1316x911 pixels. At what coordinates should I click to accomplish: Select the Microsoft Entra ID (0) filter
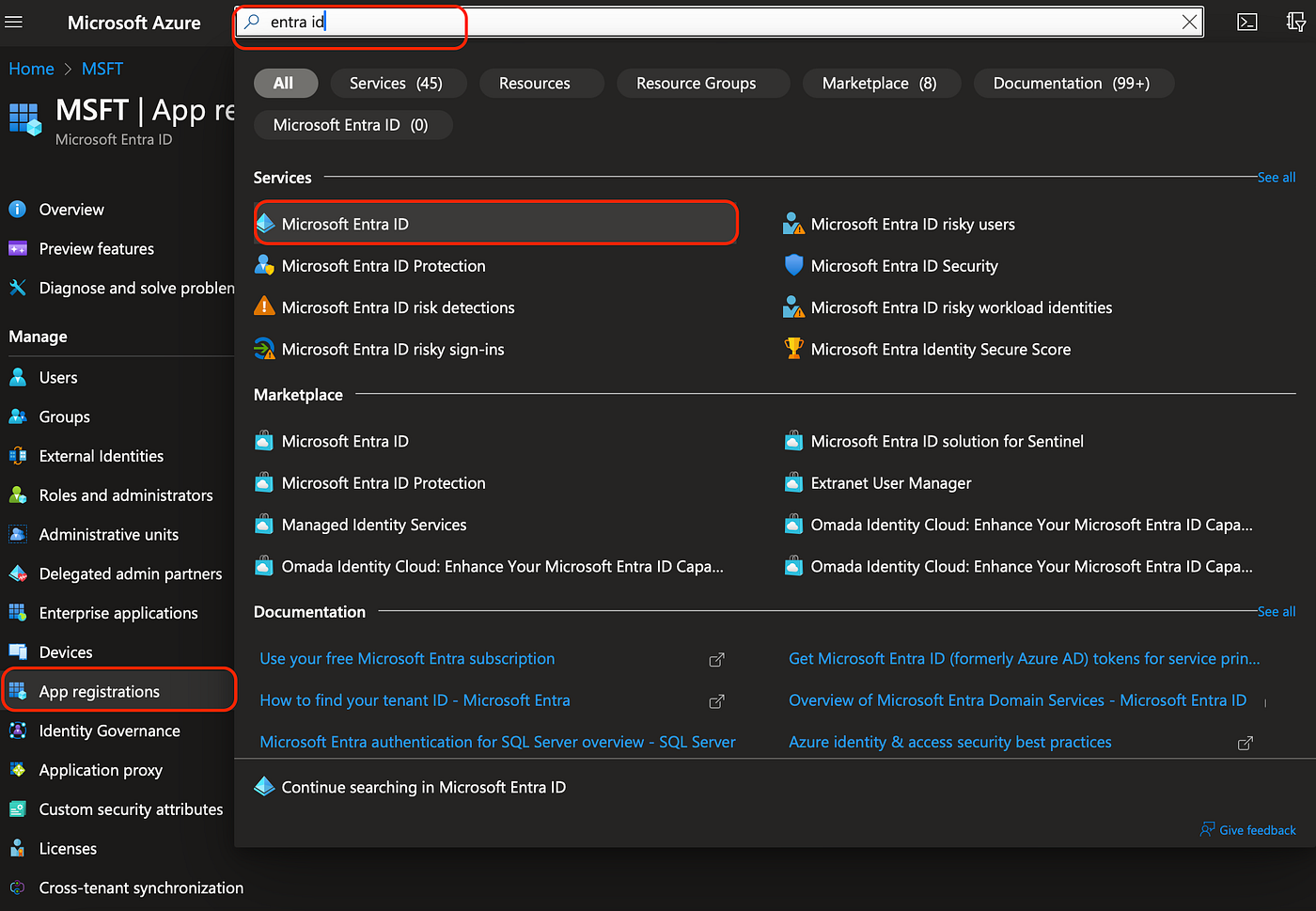[353, 124]
